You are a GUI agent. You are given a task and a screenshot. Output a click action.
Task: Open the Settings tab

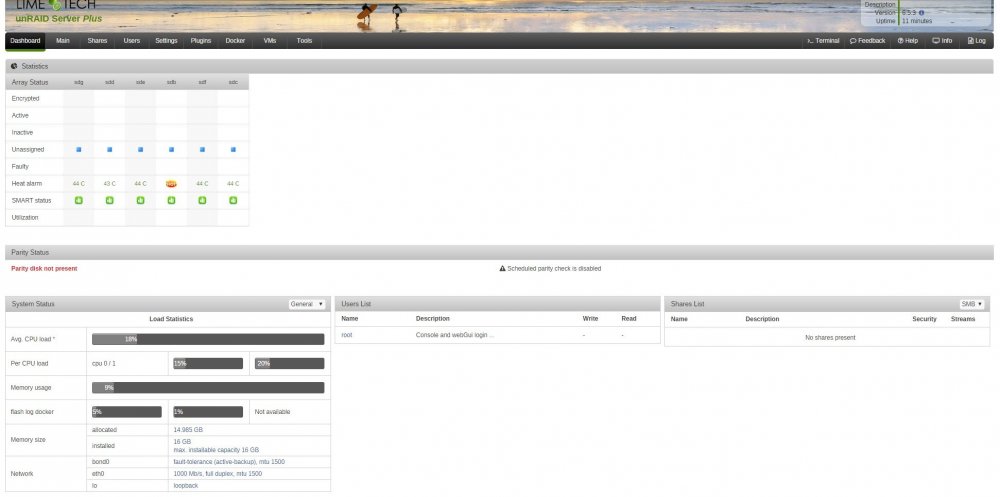(166, 41)
